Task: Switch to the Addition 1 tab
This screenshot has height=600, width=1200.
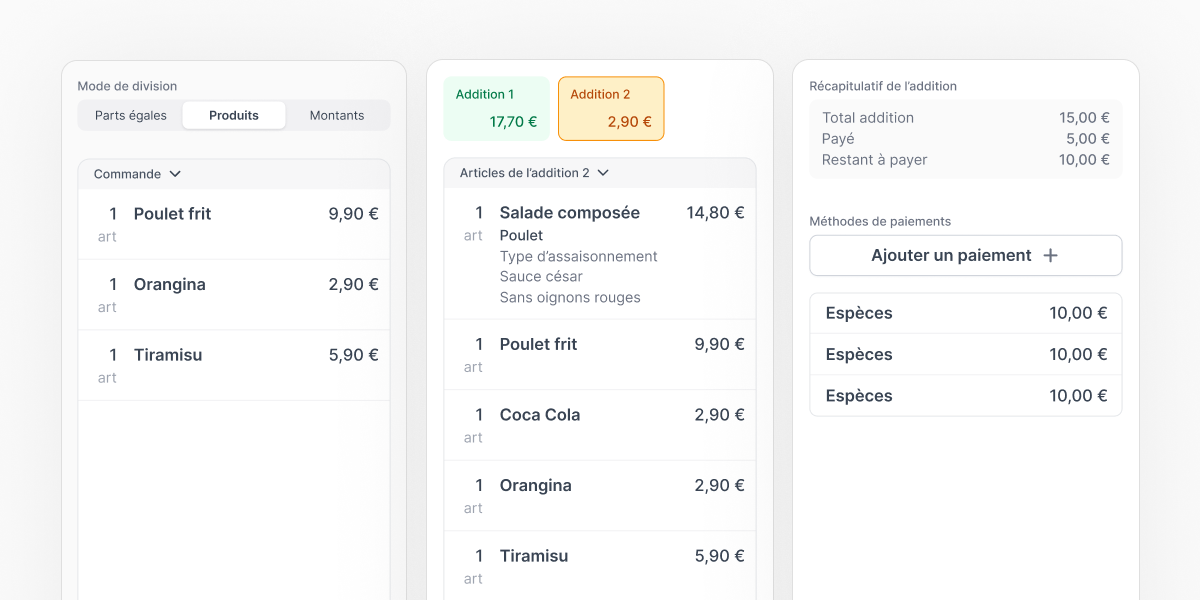Action: click(496, 107)
